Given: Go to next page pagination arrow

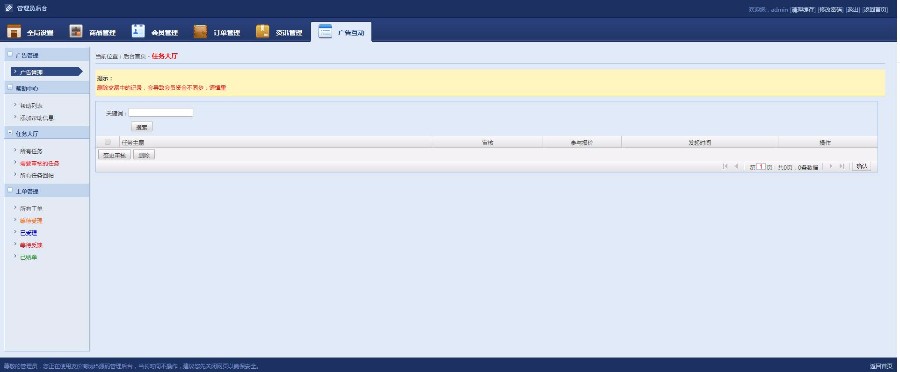Looking at the screenshot, I should 831,166.
